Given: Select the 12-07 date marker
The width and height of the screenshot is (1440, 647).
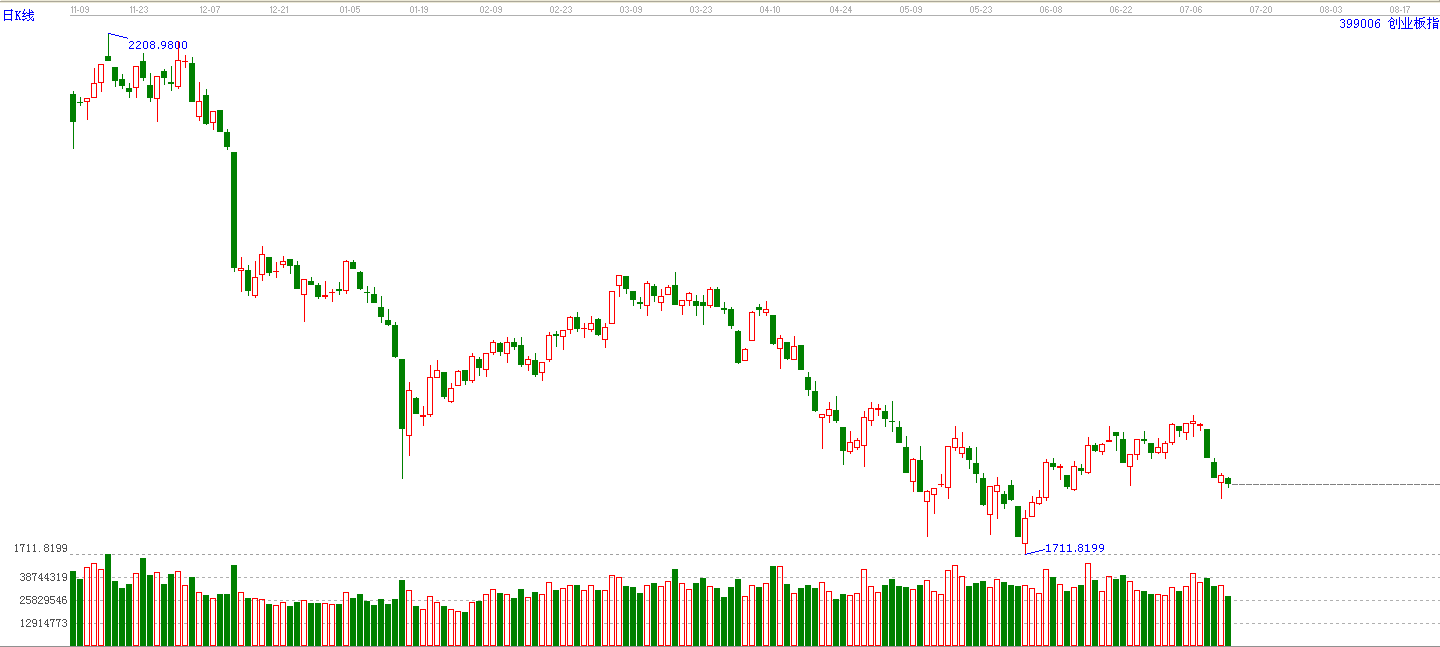Looking at the screenshot, I should coord(209,9).
